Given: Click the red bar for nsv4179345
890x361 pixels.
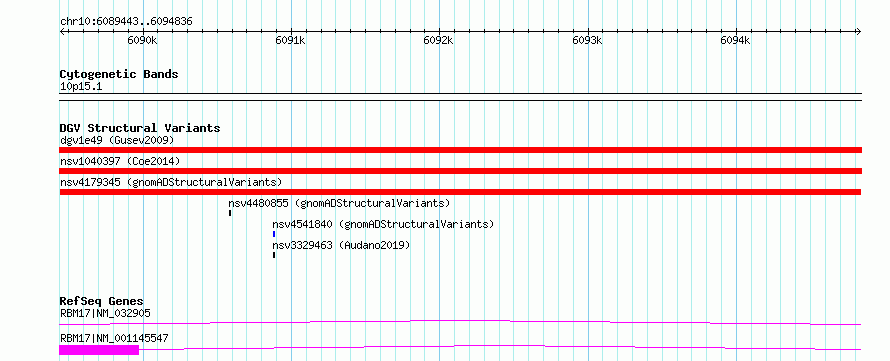Looking at the screenshot, I should point(460,192).
